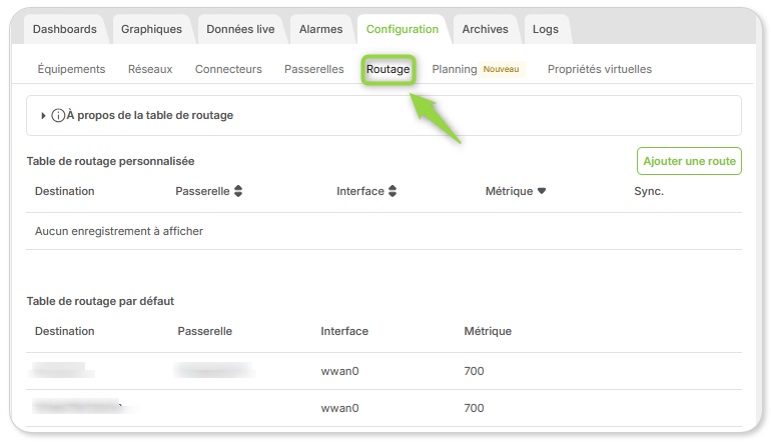Open the Propriétés virtuelles sub-tab

(x=599, y=69)
